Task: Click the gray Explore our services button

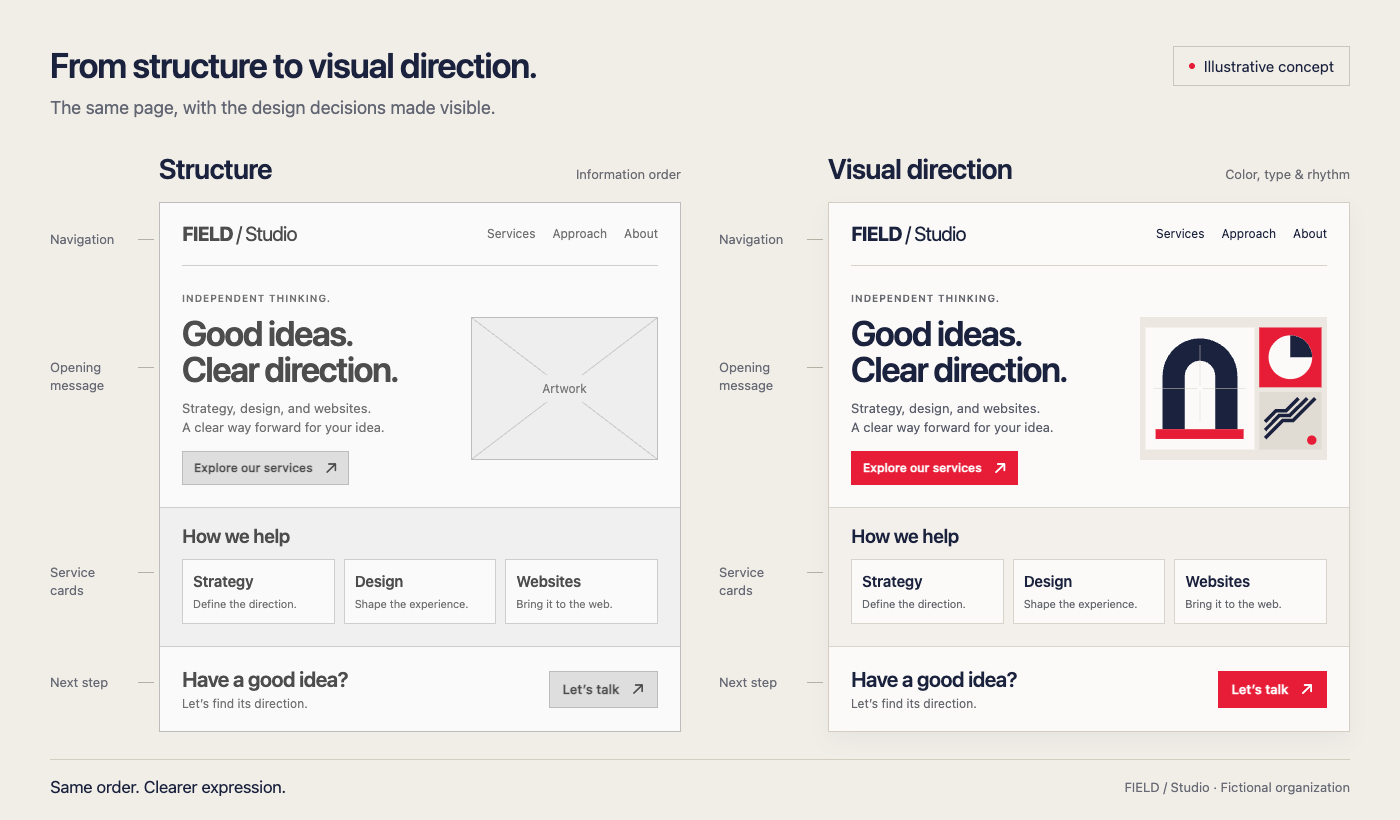Action: [x=265, y=468]
